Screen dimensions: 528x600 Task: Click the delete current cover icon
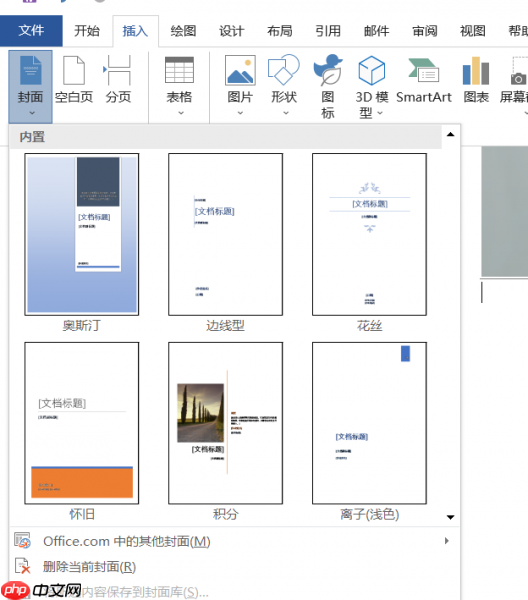(22, 566)
